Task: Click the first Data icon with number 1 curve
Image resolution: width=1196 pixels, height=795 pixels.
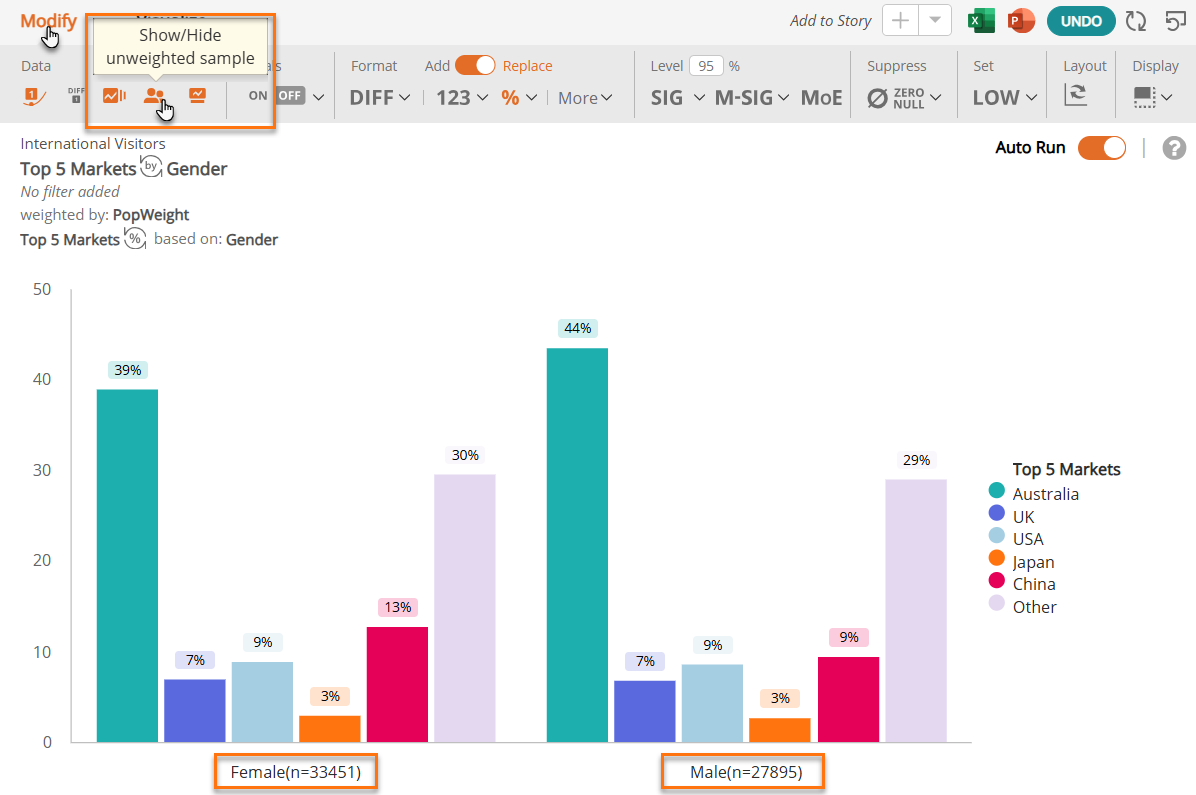Action: click(34, 96)
